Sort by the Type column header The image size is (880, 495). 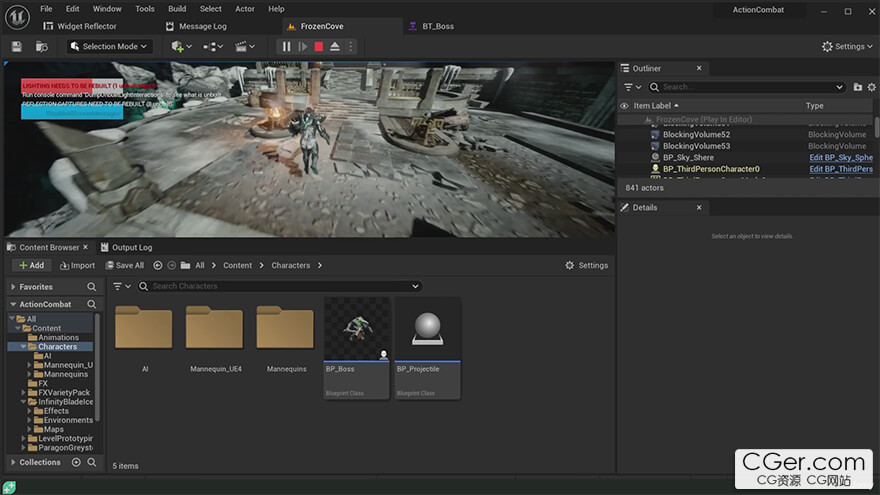coord(814,106)
